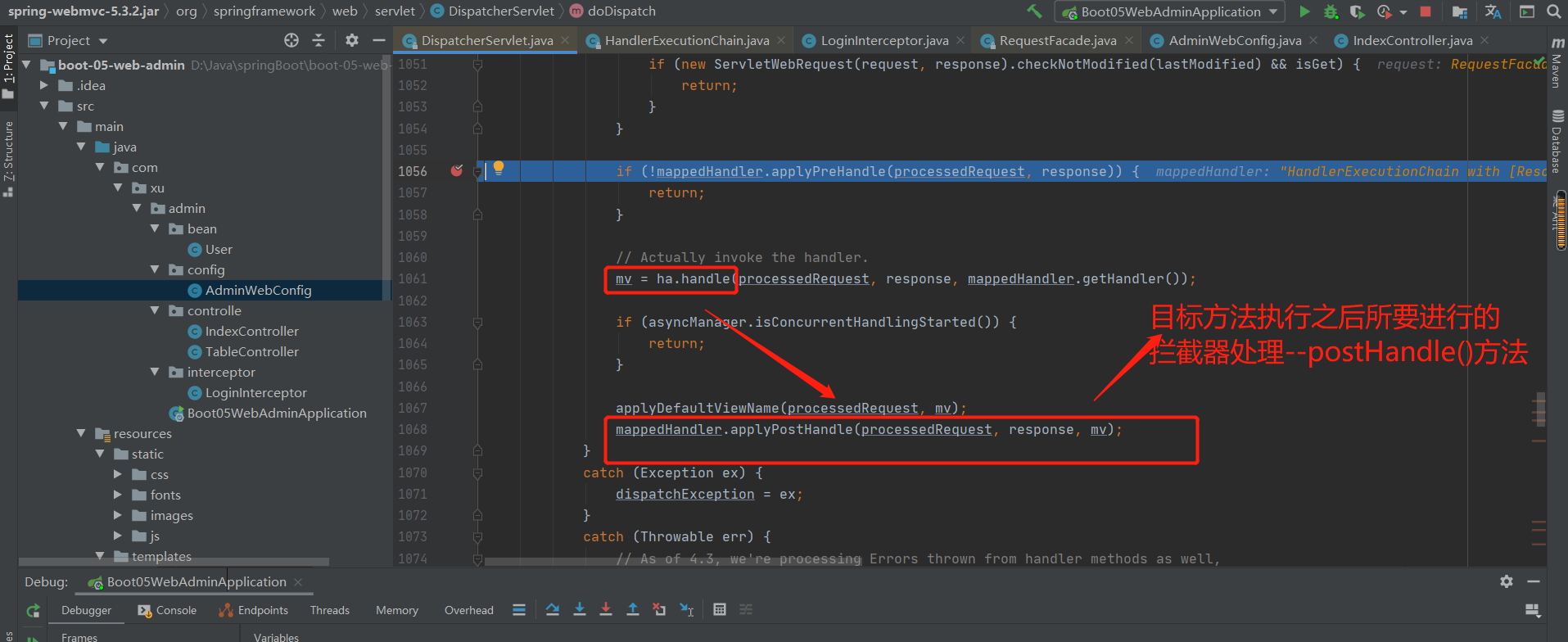Click the Search Everywhere magnifier icon
This screenshot has height=642, width=1568.
[x=1553, y=11]
